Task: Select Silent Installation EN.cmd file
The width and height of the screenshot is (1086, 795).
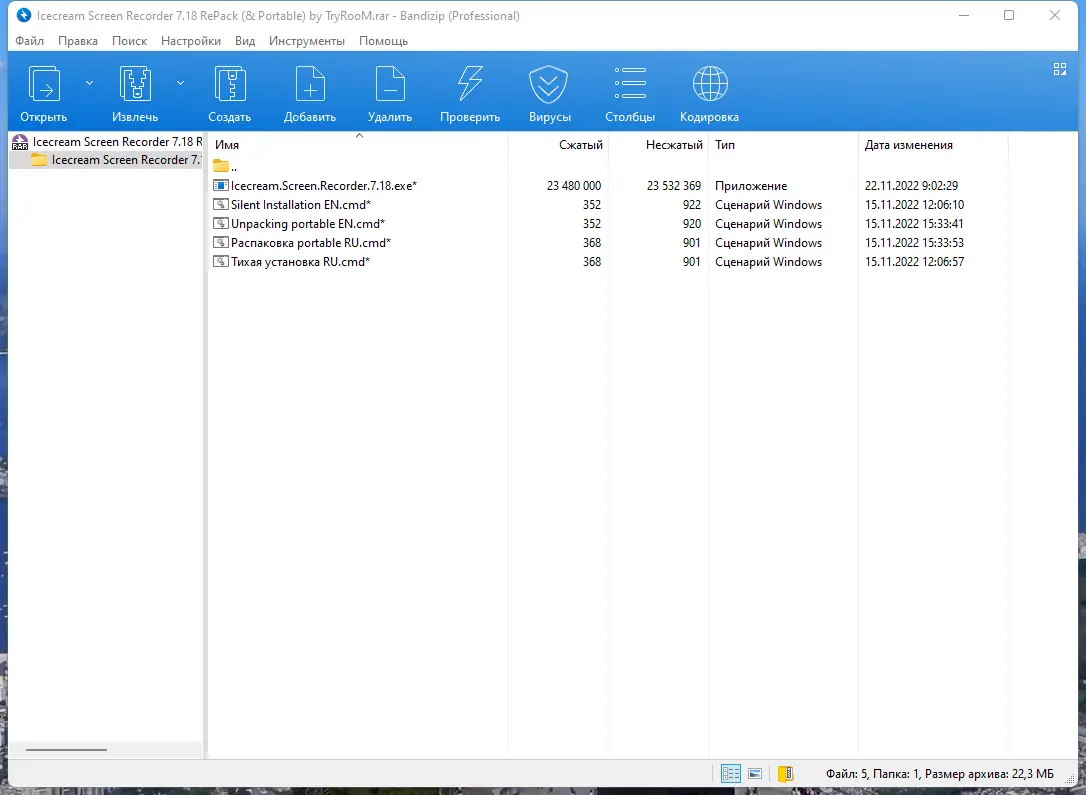Action: pyautogui.click(x=301, y=205)
